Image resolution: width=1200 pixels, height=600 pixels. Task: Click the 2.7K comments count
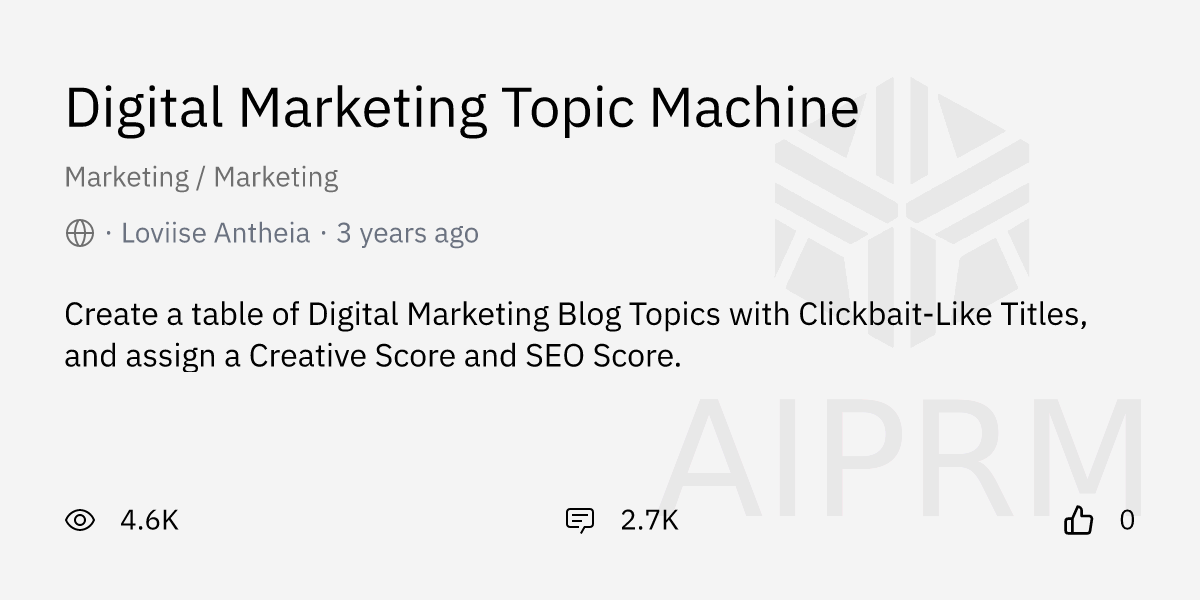click(x=649, y=520)
